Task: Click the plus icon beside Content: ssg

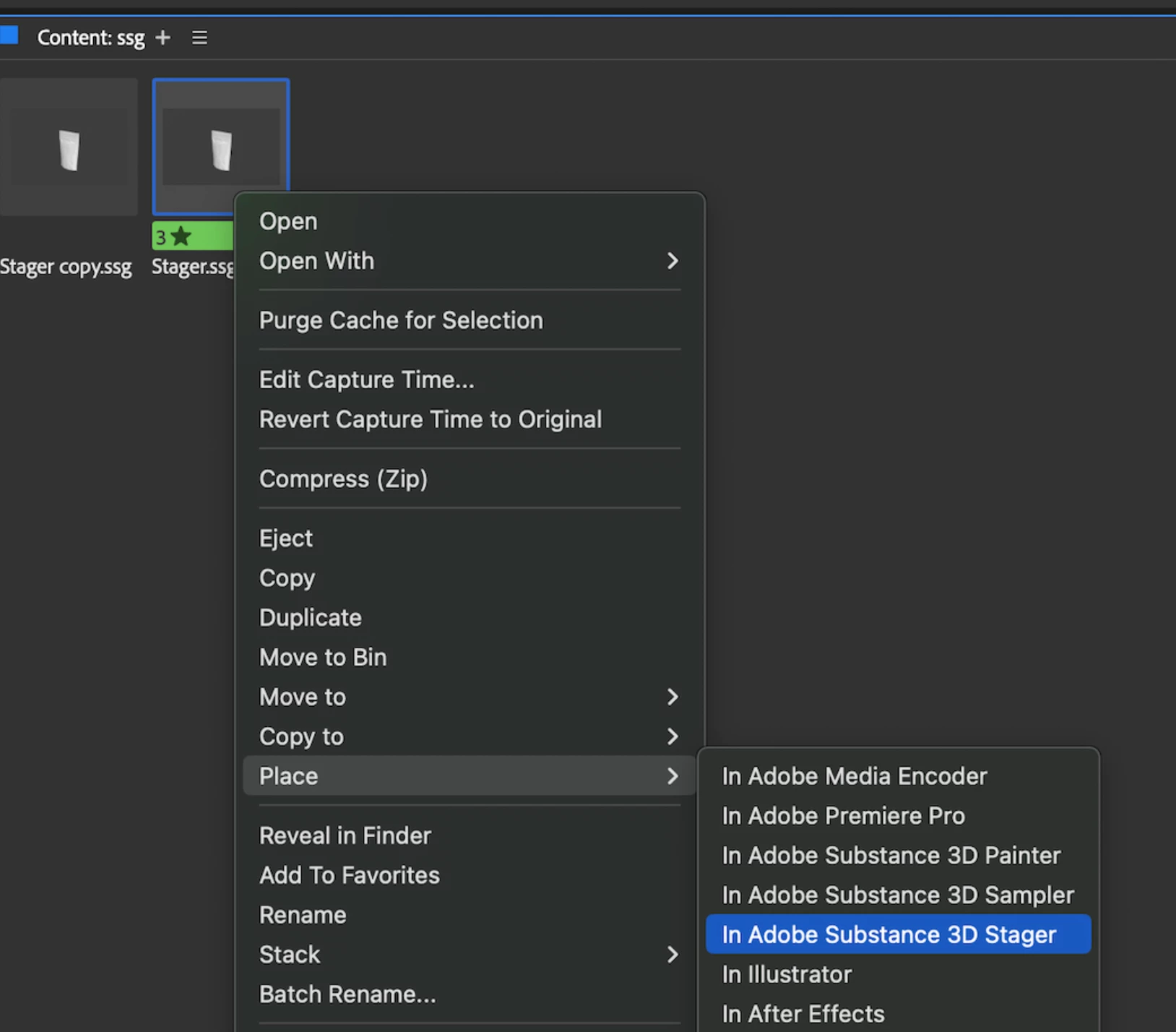Action: (x=163, y=38)
